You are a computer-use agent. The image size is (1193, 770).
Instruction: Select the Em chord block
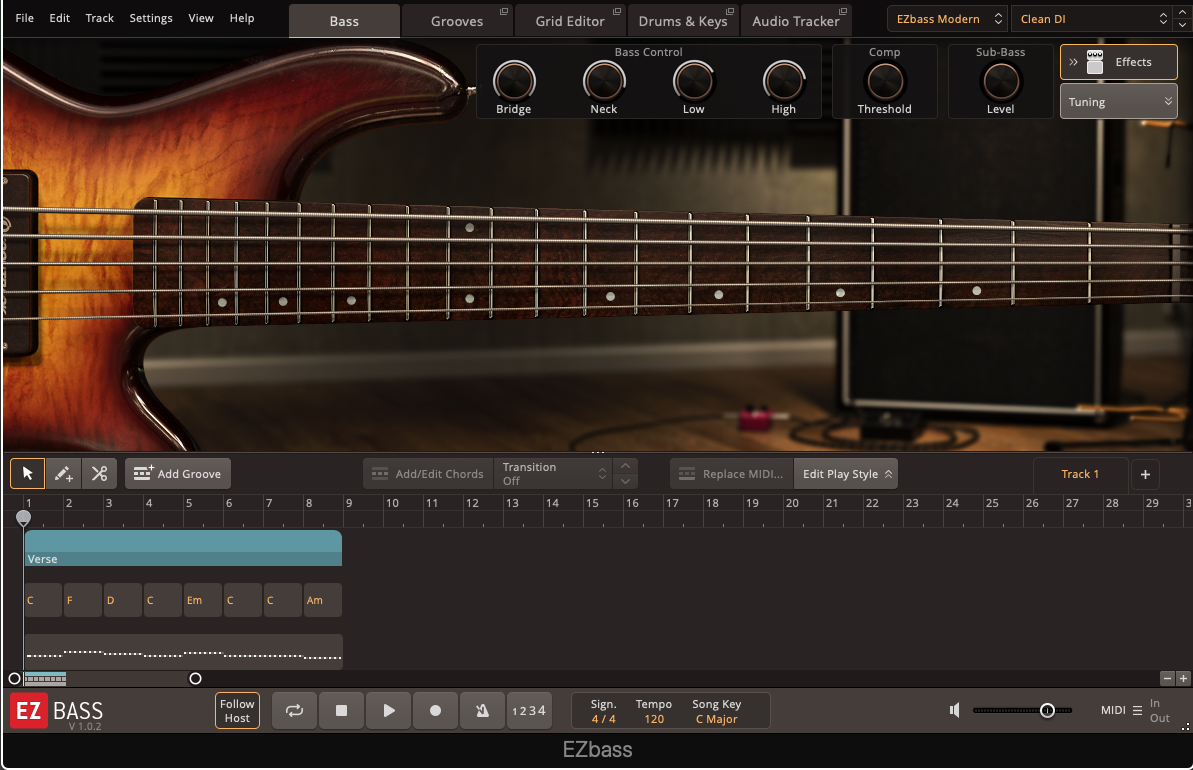coord(203,600)
